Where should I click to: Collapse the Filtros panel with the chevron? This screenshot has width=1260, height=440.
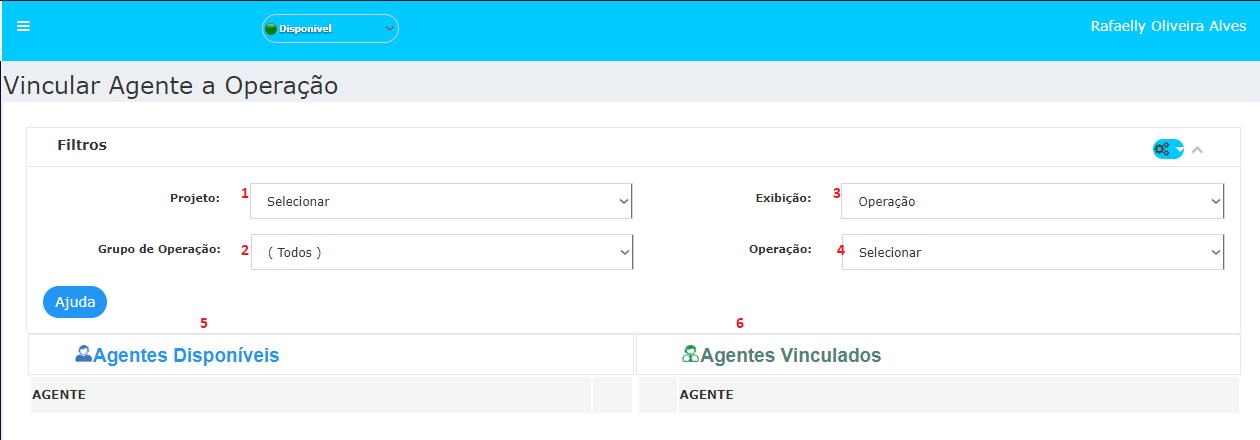[1198, 149]
